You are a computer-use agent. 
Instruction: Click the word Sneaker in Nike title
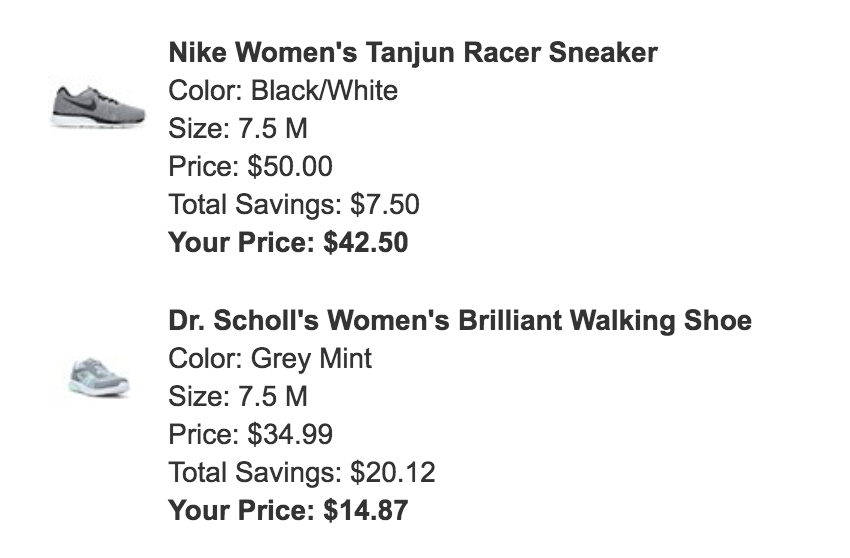click(603, 53)
